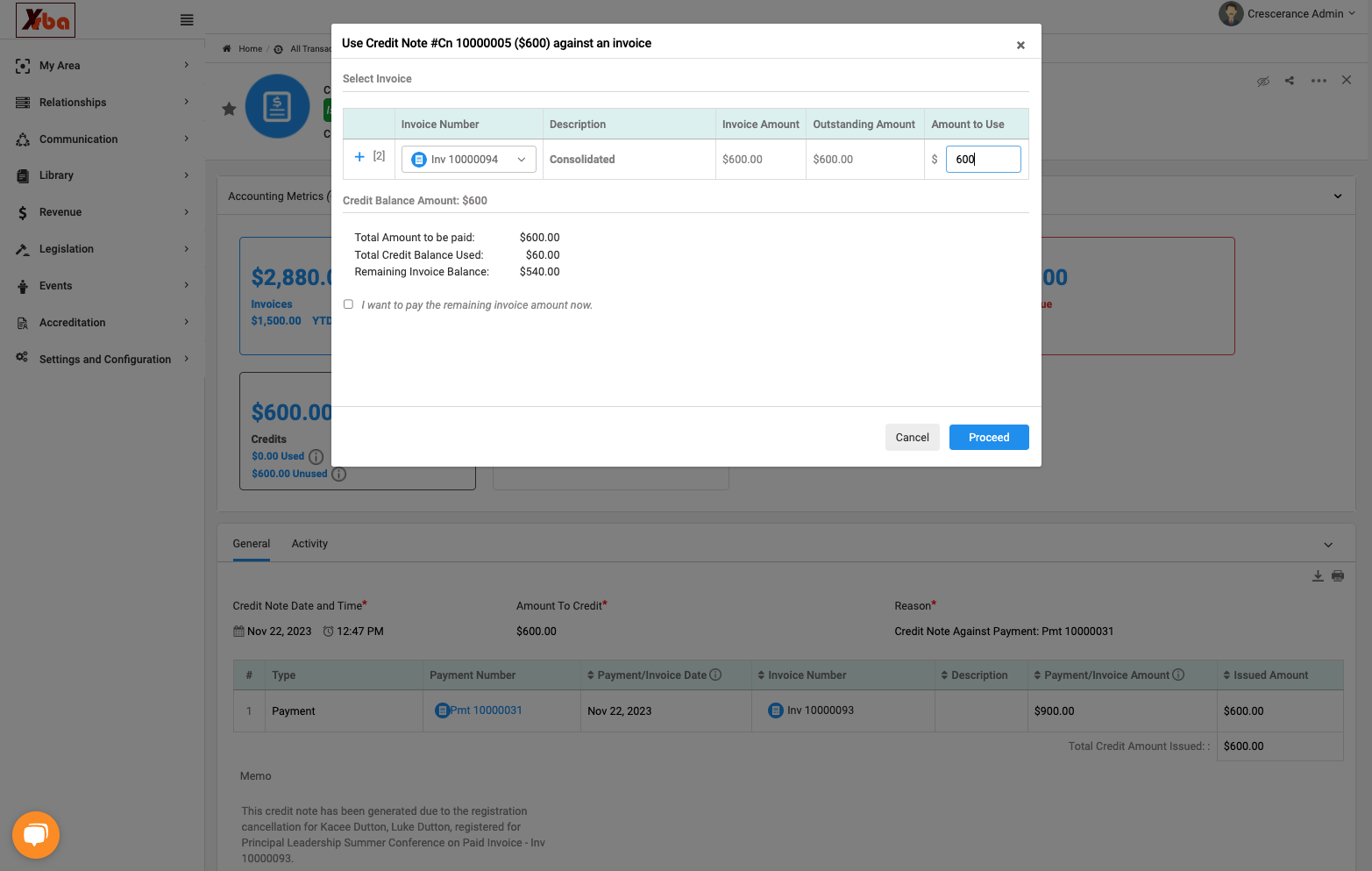The height and width of the screenshot is (871, 1372).
Task: Click the favorite star icon
Action: [x=229, y=109]
